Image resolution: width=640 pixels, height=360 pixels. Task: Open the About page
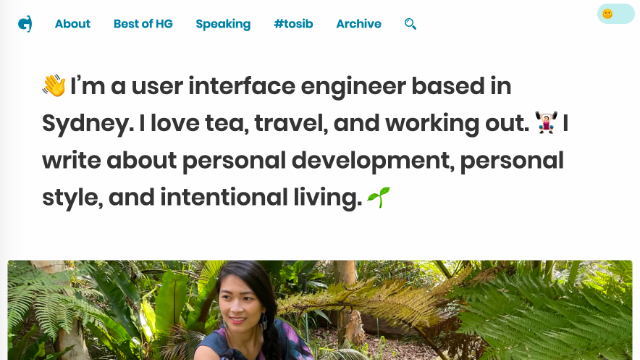point(73,24)
